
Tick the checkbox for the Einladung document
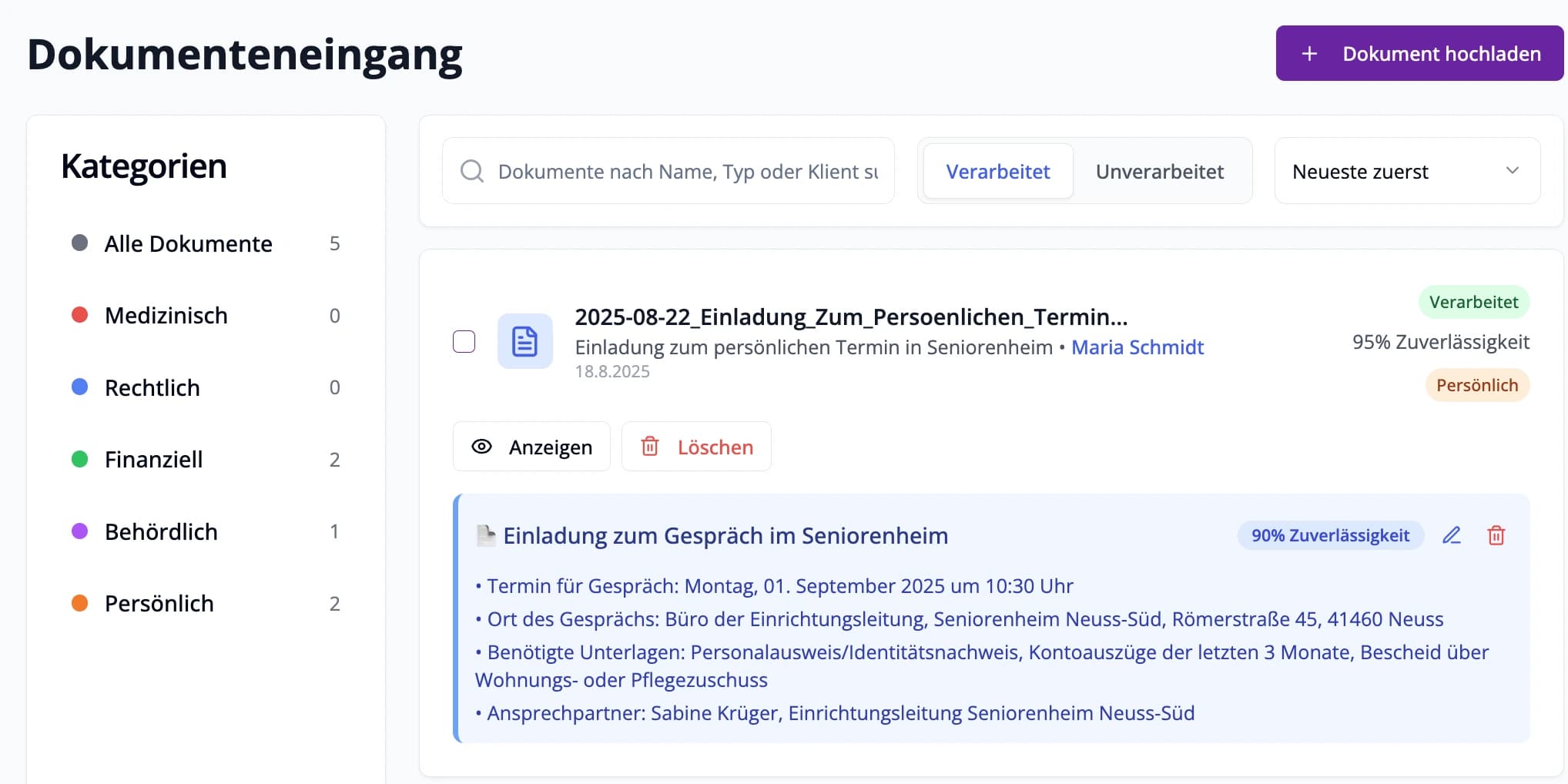click(464, 341)
